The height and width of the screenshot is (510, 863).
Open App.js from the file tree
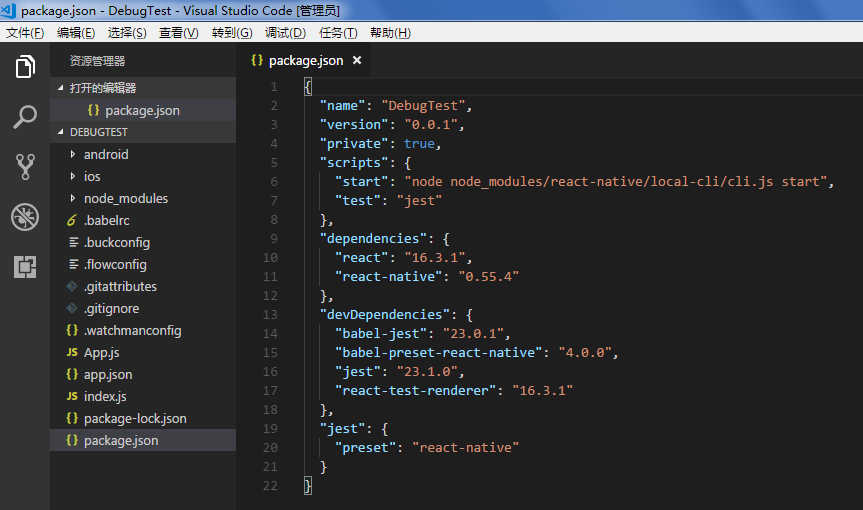101,352
